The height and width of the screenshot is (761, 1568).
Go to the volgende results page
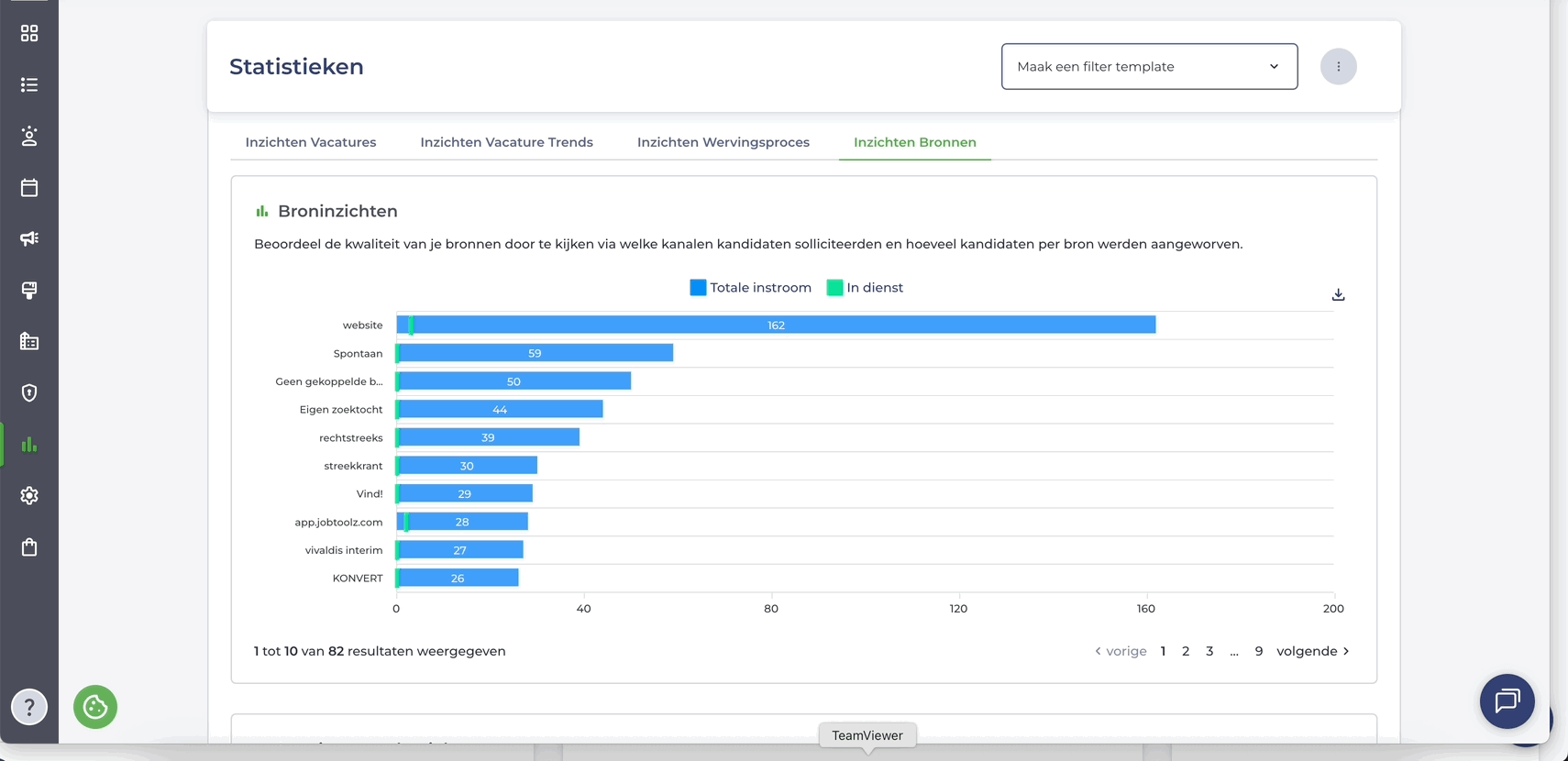coord(1312,651)
